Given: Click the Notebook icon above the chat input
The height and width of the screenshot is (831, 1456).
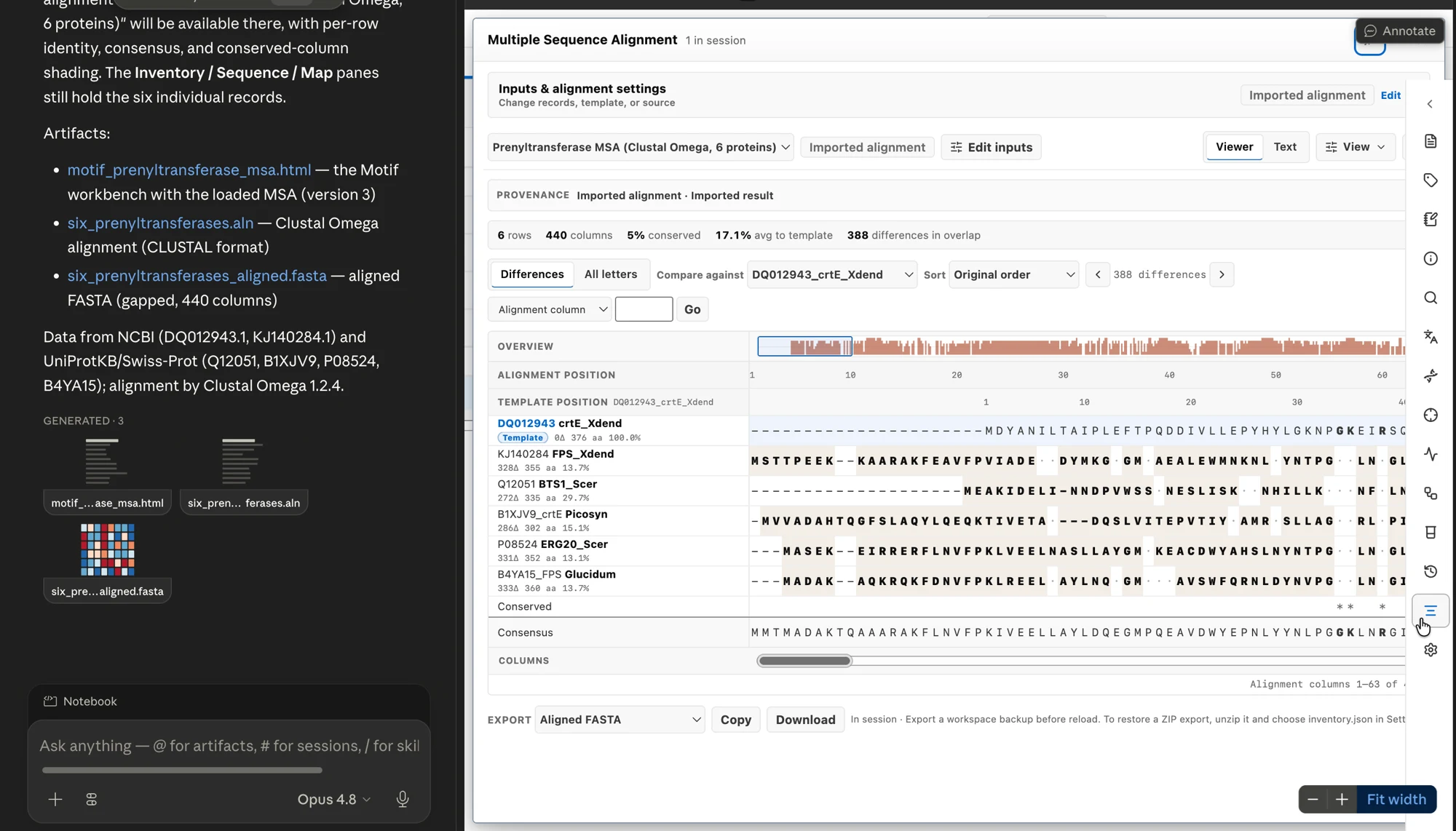Looking at the screenshot, I should (x=50, y=701).
